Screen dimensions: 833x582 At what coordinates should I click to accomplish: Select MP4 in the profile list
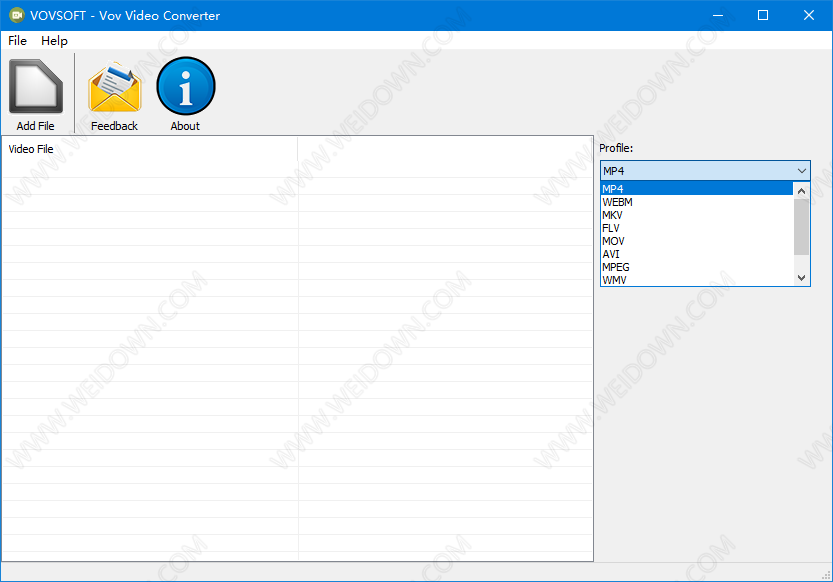pyautogui.click(x=696, y=189)
